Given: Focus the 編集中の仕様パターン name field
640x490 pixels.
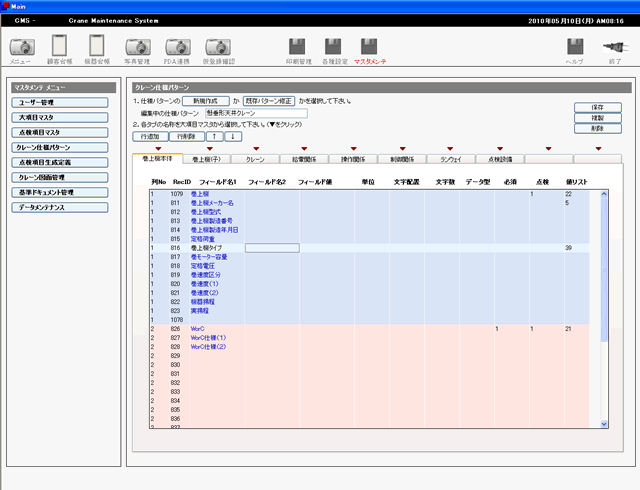Looking at the screenshot, I should pos(256,113).
